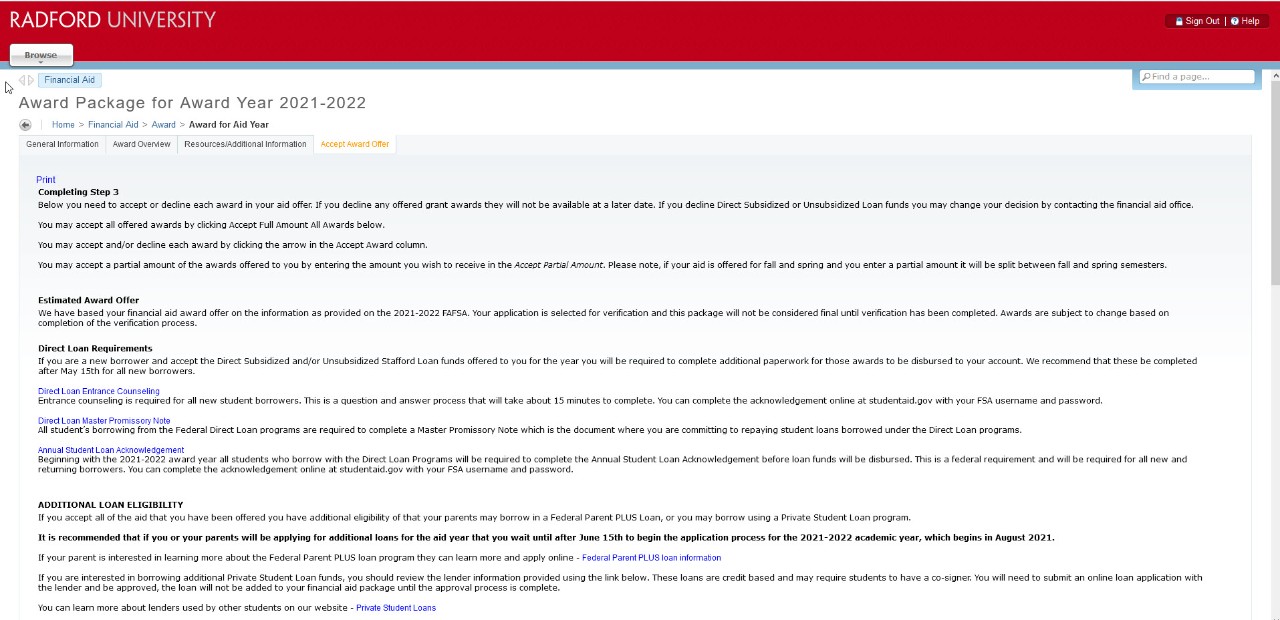Select the Financial Aid page tab
Screen dimensions: 1280x620
coord(69,80)
